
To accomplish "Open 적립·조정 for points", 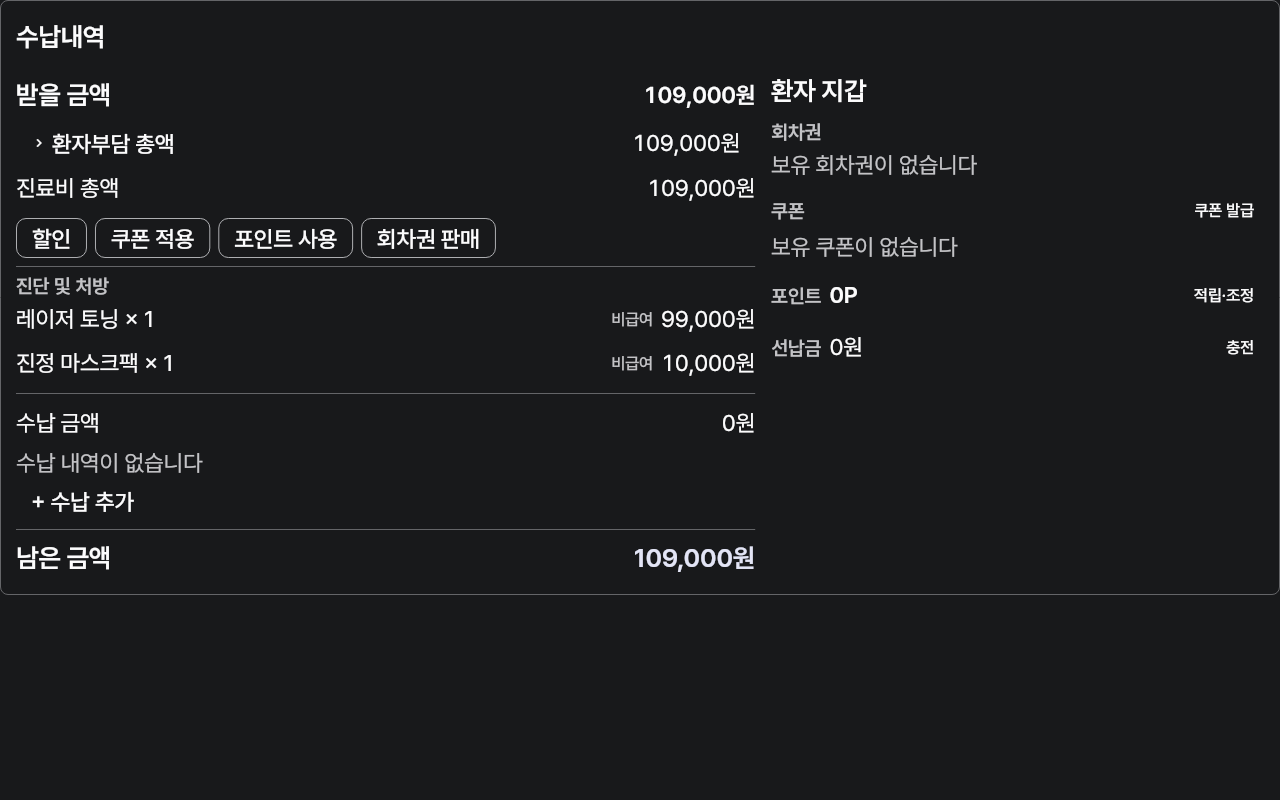I will point(1224,295).
